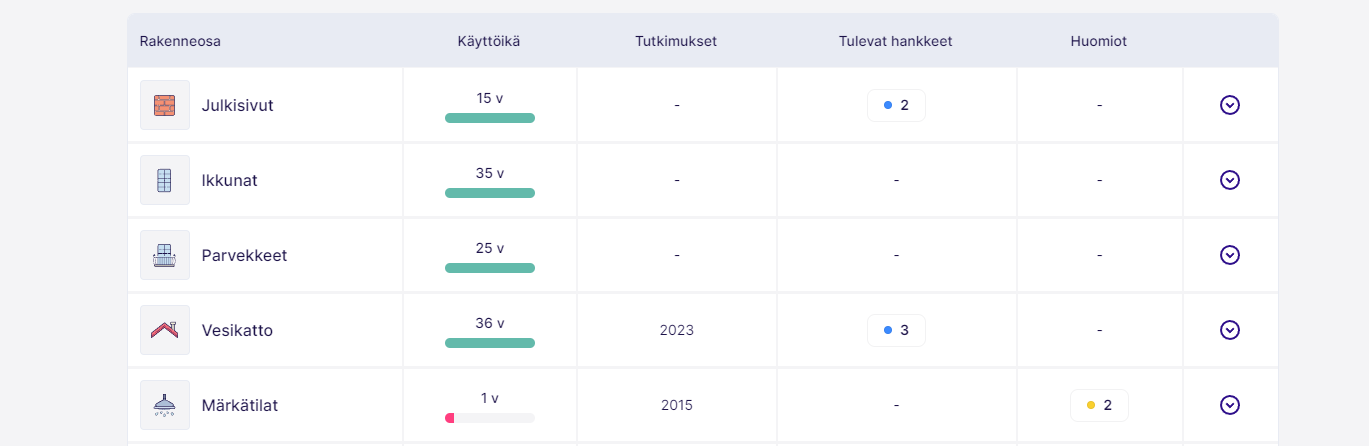Expand the Märkätilat row chevron

point(1230,405)
